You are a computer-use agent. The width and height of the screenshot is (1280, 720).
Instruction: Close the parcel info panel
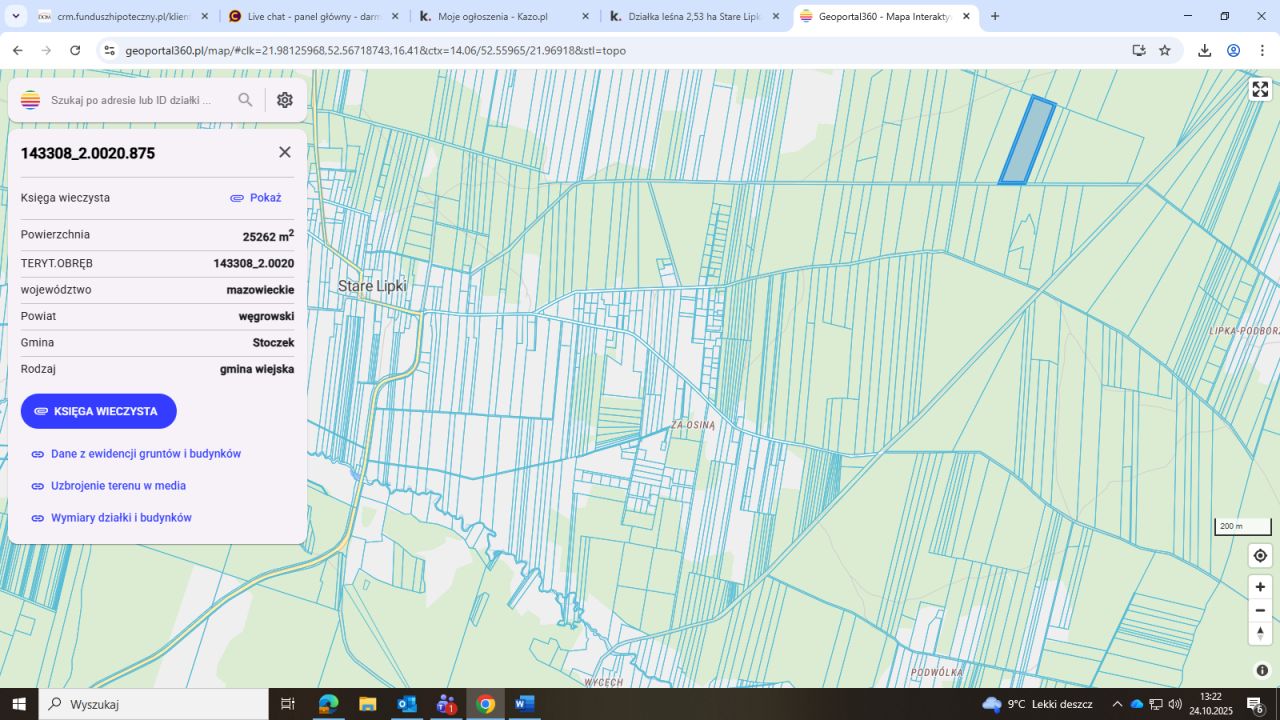[285, 152]
